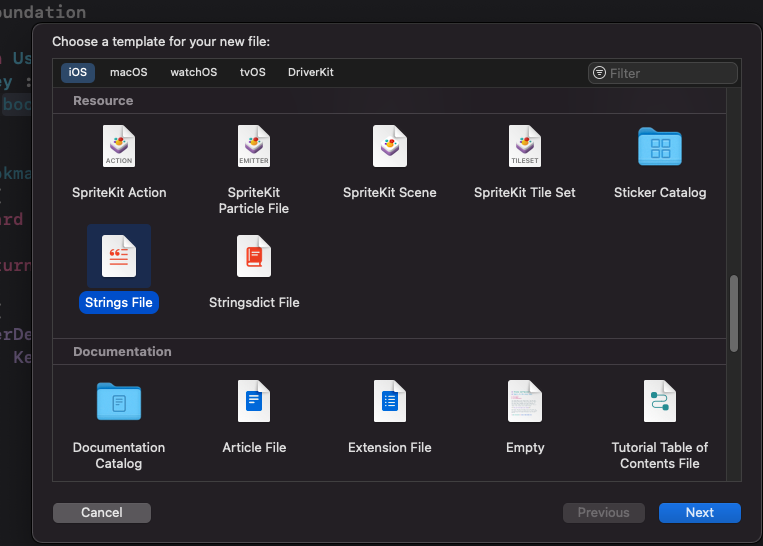Click the template list vertical scrollbar
Screen dimensions: 763x546
(734, 313)
